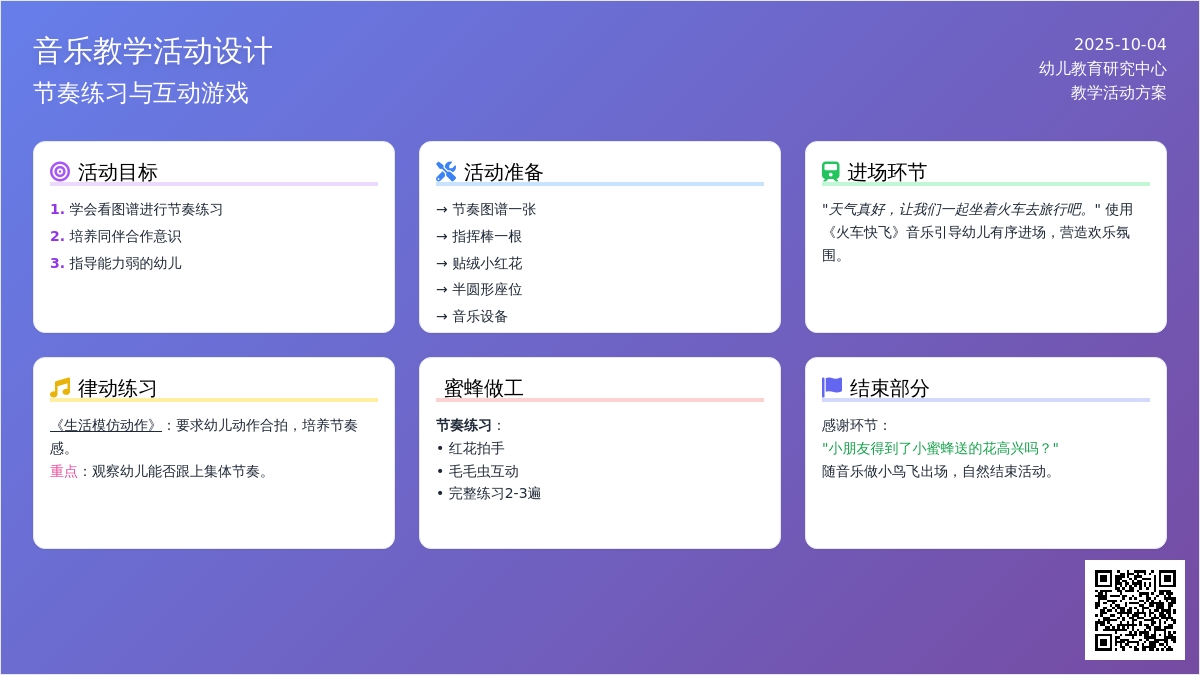The width and height of the screenshot is (1200, 675).
Task: Select the main title 音乐教学活动设计
Action: (x=153, y=51)
